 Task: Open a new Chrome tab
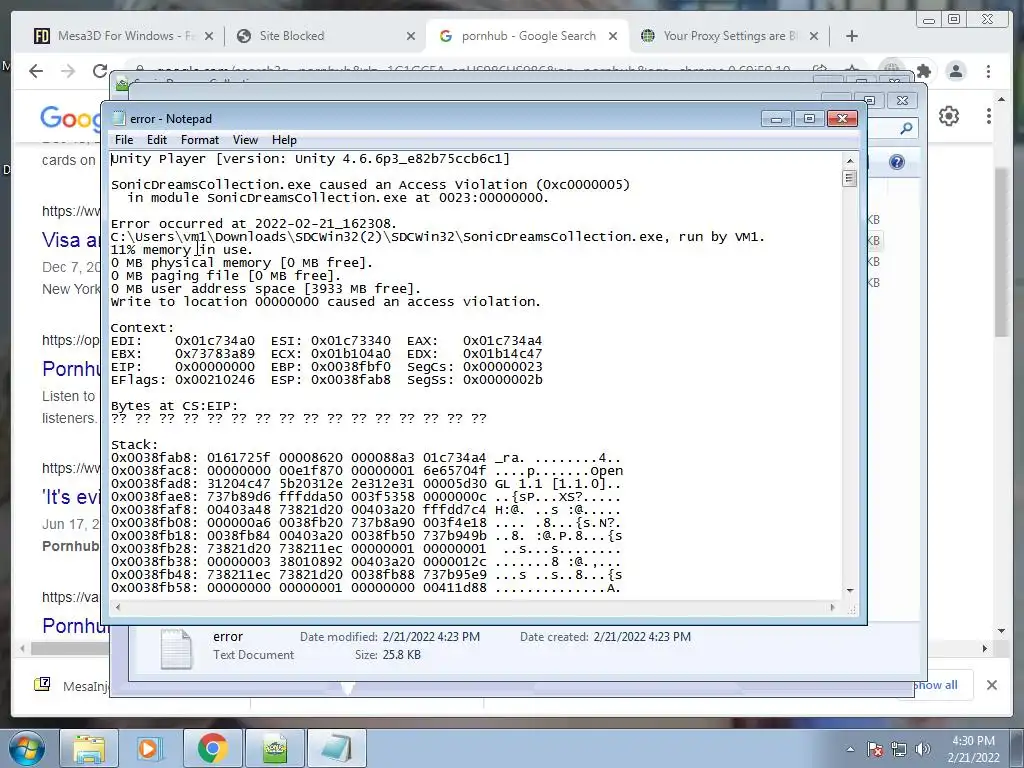coord(852,37)
